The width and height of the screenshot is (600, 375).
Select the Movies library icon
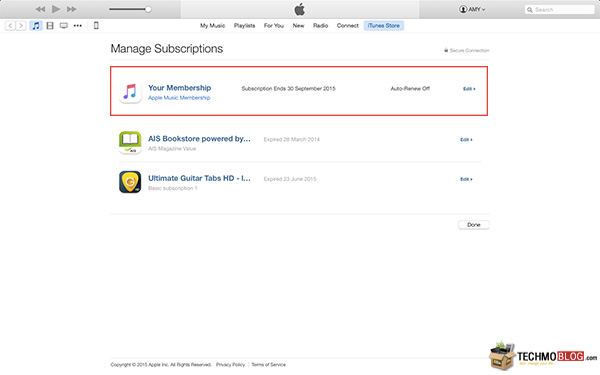pos(50,26)
